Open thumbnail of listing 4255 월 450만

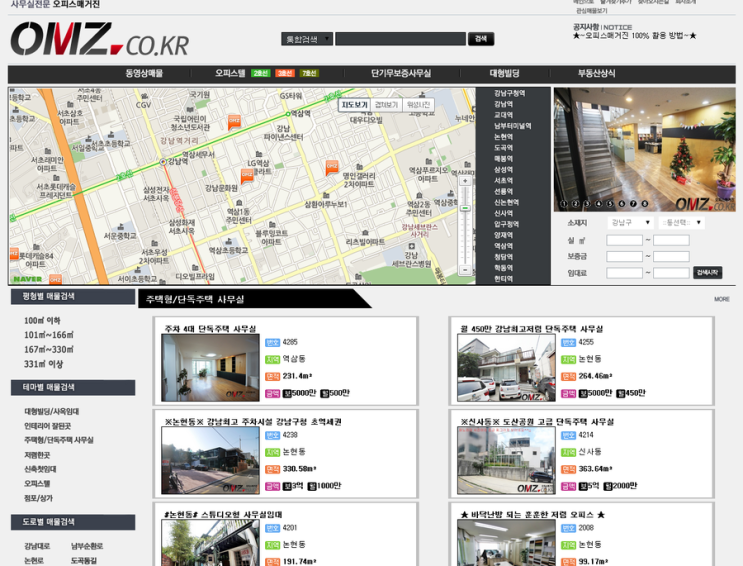[x=506, y=368]
